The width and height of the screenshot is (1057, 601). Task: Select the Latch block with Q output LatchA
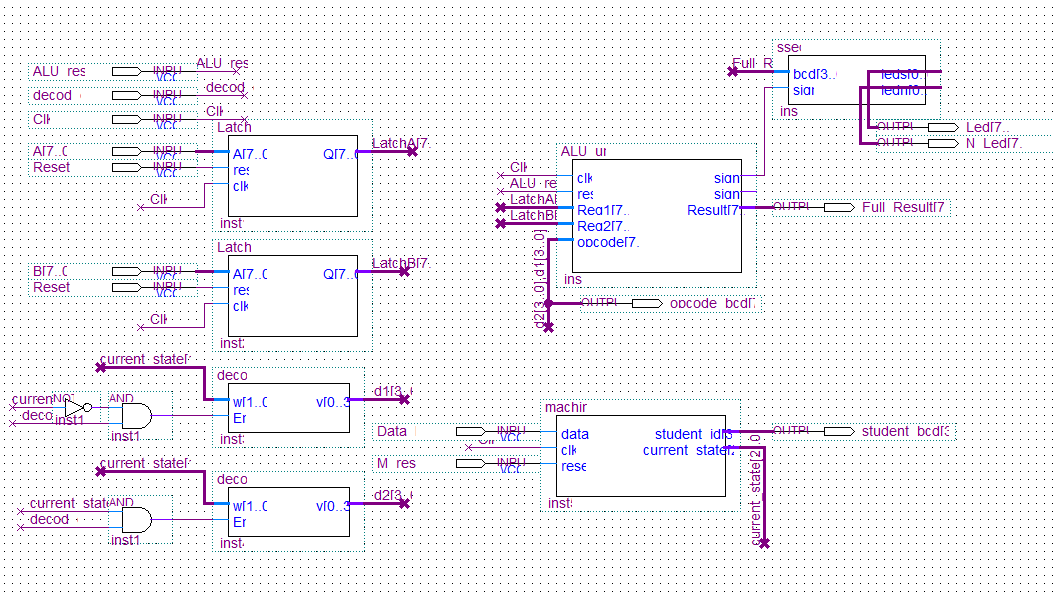[293, 176]
